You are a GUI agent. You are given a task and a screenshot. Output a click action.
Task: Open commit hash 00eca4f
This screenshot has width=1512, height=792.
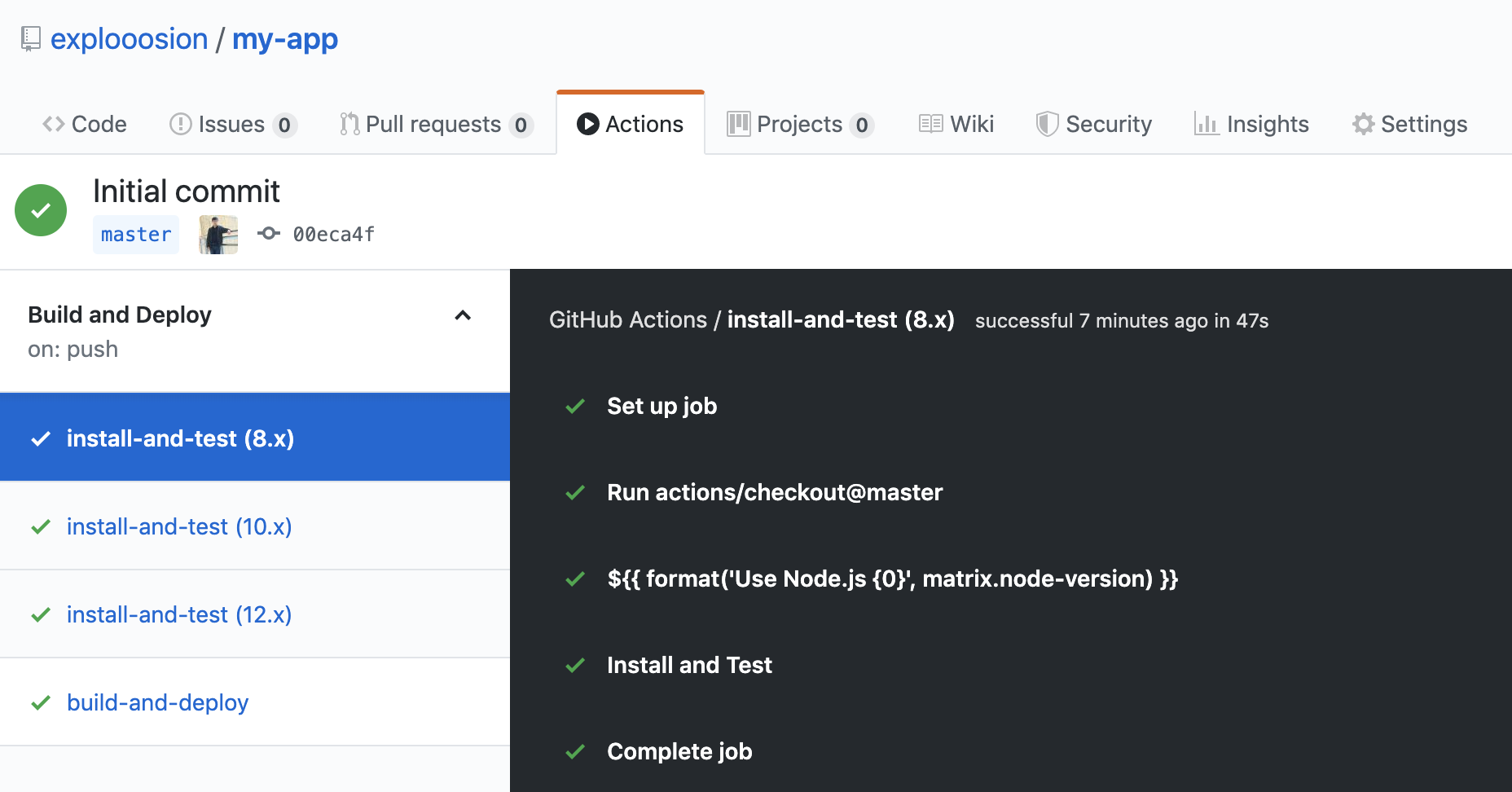pos(334,235)
